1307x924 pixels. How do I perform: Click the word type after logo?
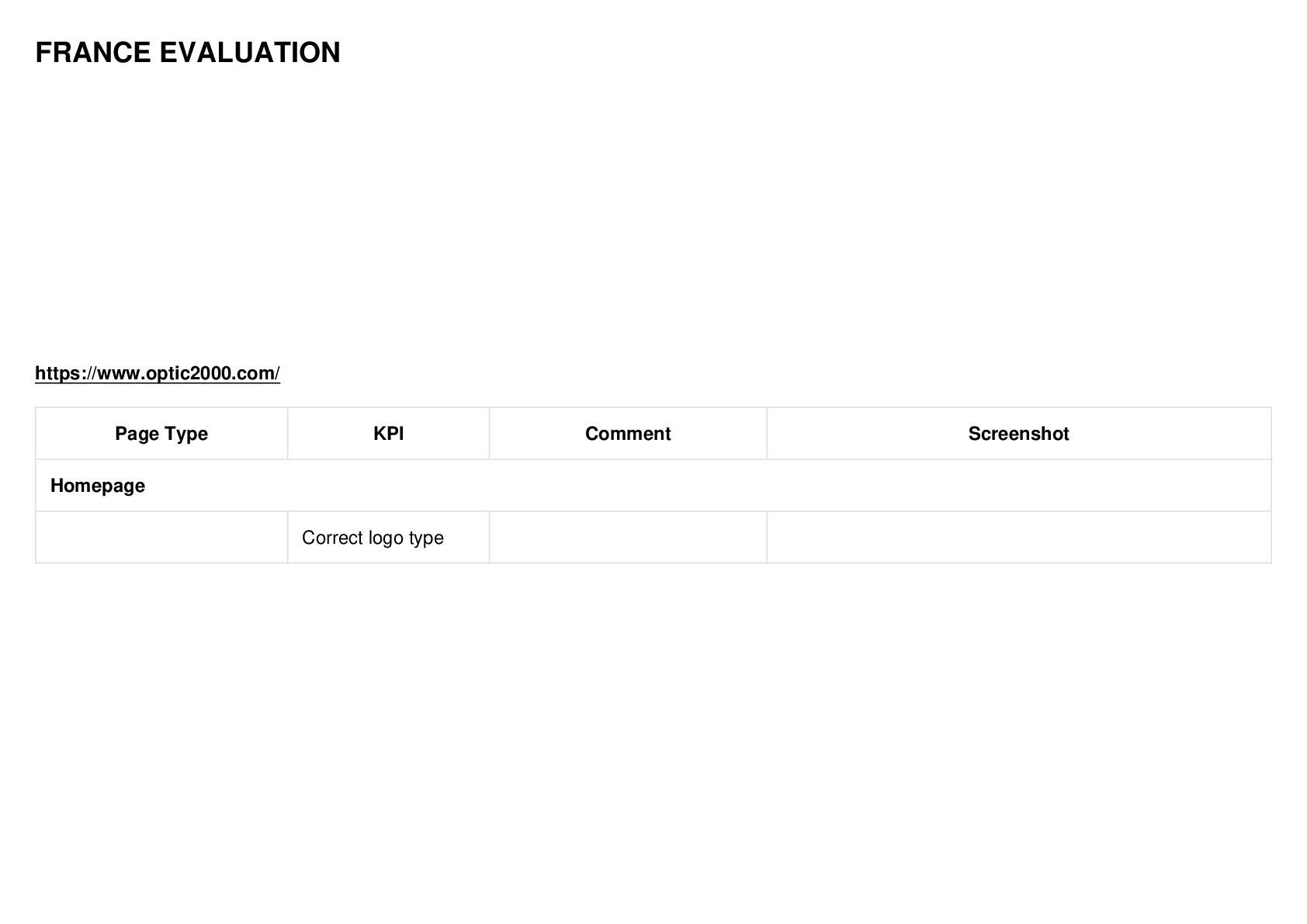[426, 539]
